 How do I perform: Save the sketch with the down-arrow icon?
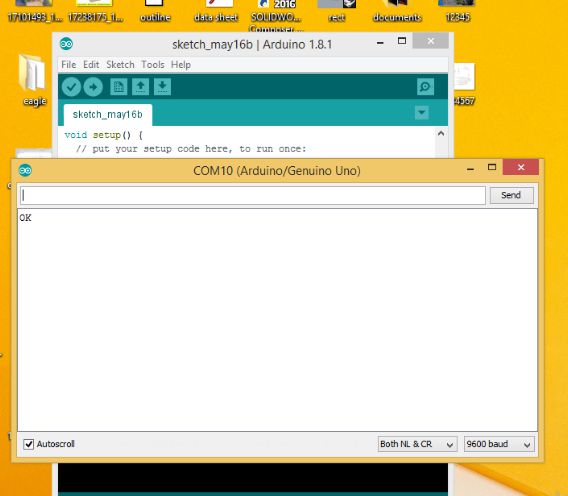tap(162, 87)
